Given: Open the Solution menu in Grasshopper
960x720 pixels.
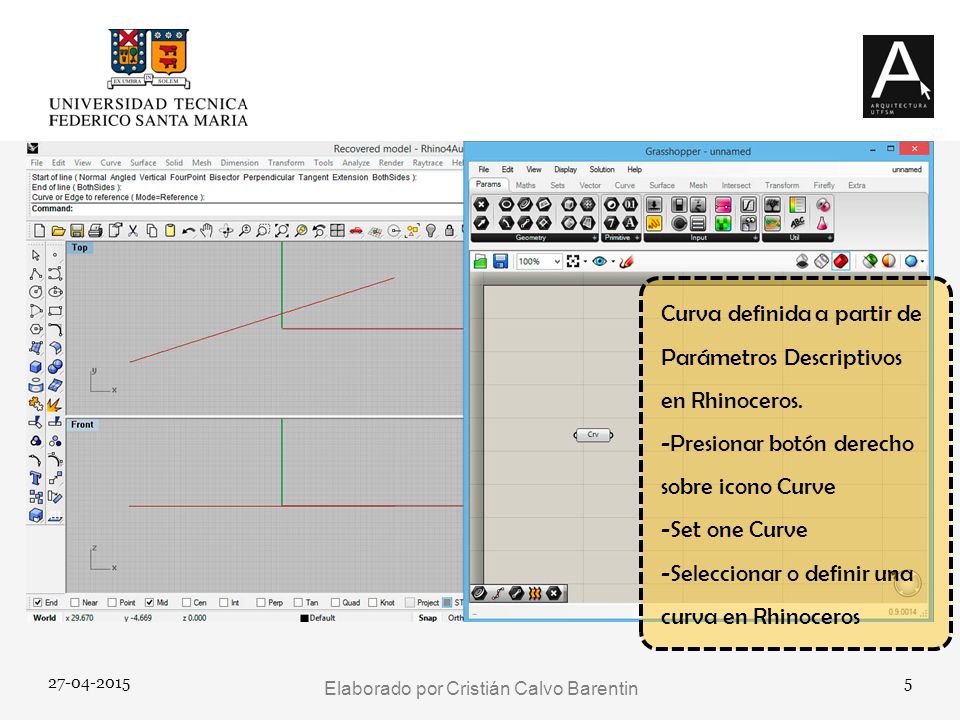Looking at the screenshot, I should point(602,170).
